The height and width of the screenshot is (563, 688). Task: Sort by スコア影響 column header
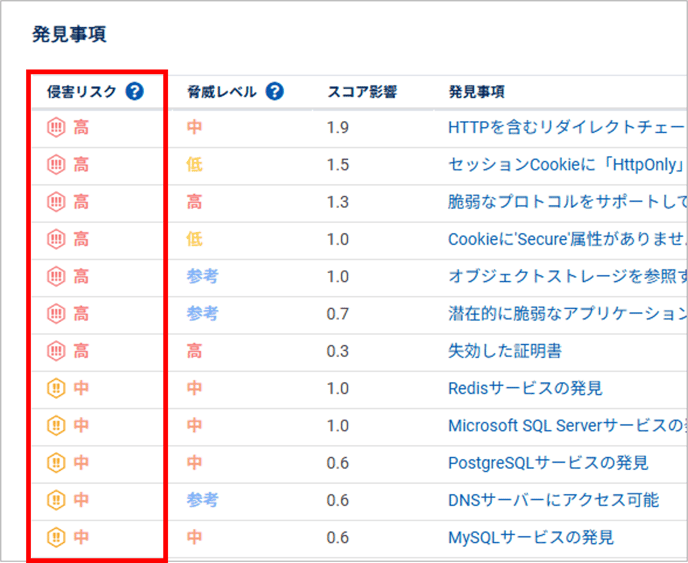[362, 92]
